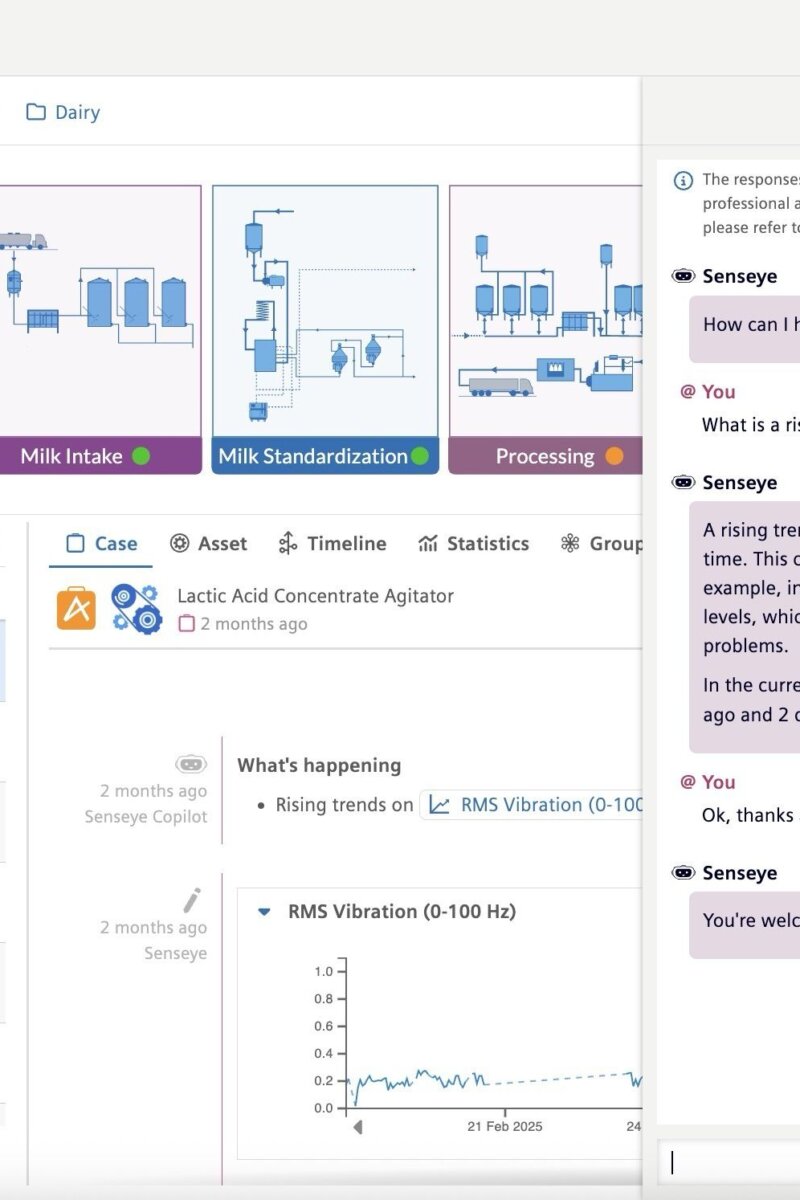Click the Senseye Copilot robot icon in timeline
Viewport: 800px width, 1200px height.
(x=191, y=765)
